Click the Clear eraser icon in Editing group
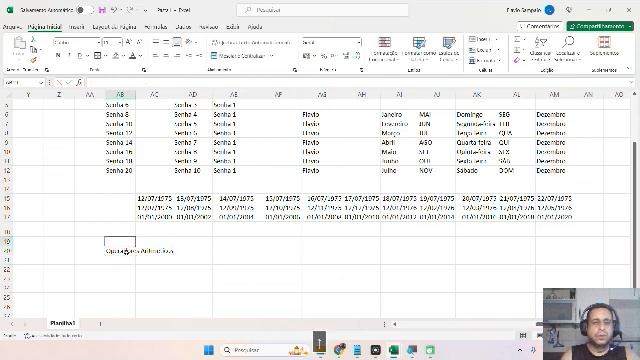This screenshot has height=360, width=640. click(517, 60)
